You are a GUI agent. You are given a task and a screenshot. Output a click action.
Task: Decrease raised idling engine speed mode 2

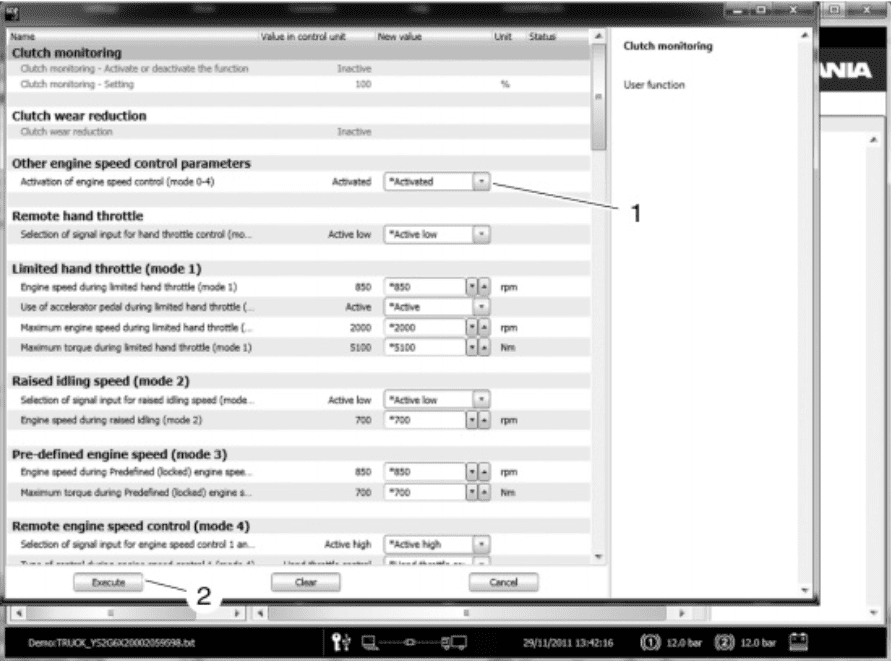pyautogui.click(x=472, y=420)
